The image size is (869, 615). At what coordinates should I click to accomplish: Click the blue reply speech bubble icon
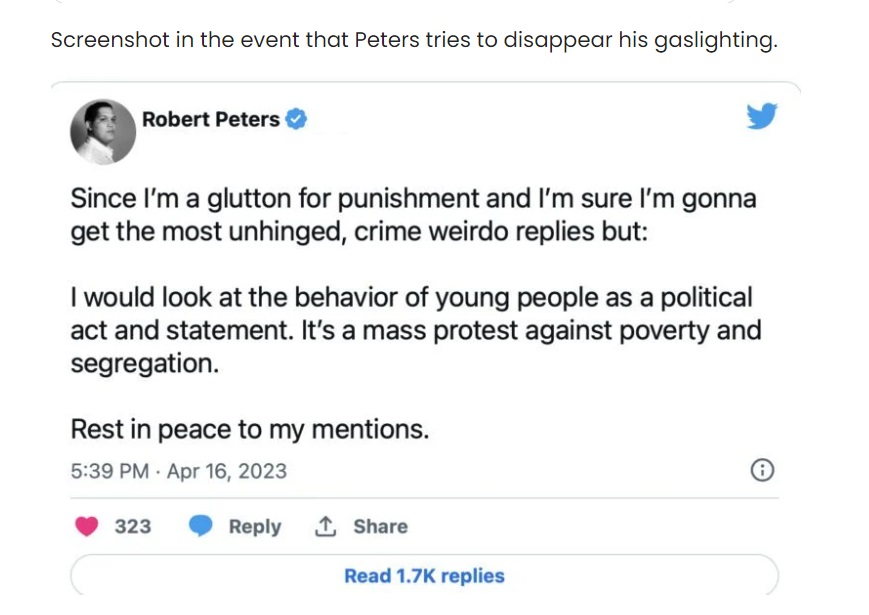pos(201,526)
